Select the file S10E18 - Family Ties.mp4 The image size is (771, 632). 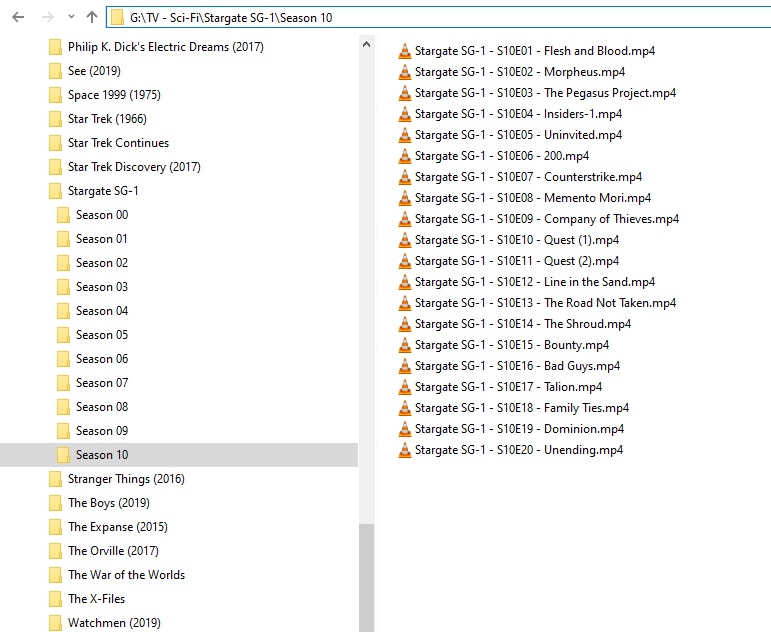513,408
